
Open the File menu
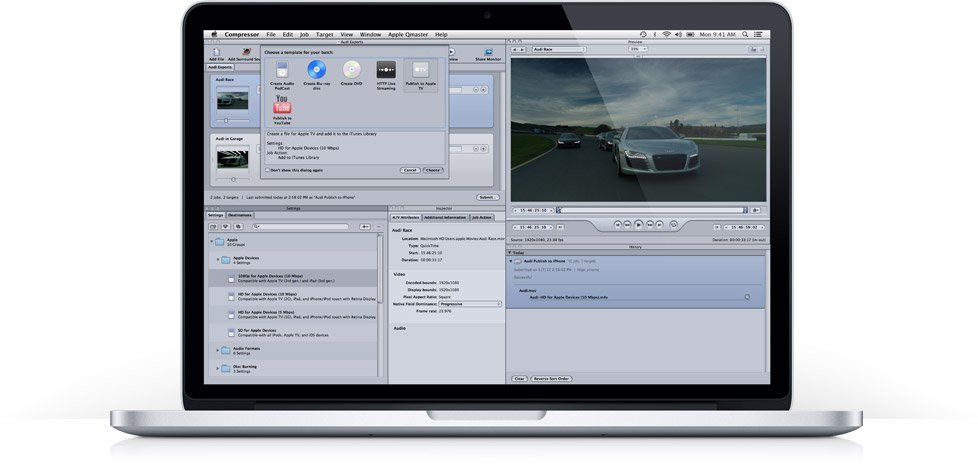tap(271, 34)
